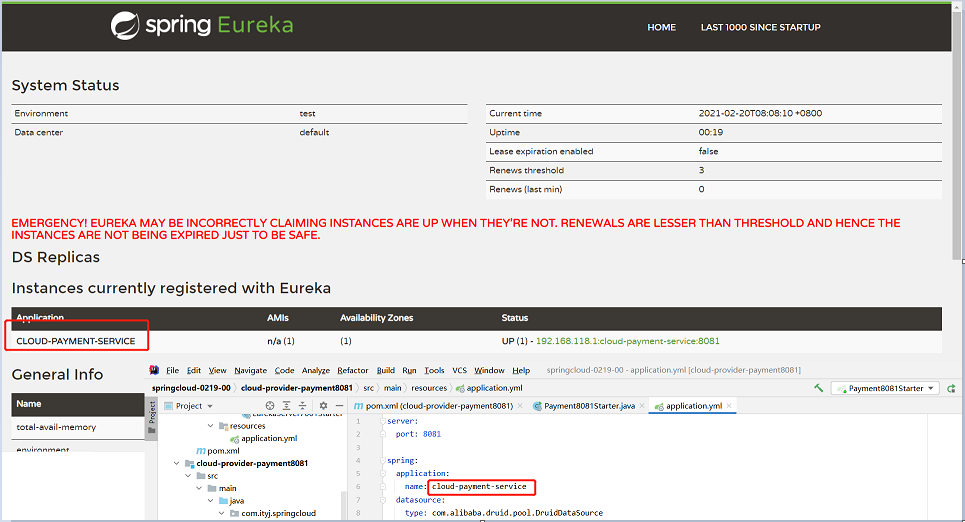Close the pom.xml editor tab

pos(520,406)
